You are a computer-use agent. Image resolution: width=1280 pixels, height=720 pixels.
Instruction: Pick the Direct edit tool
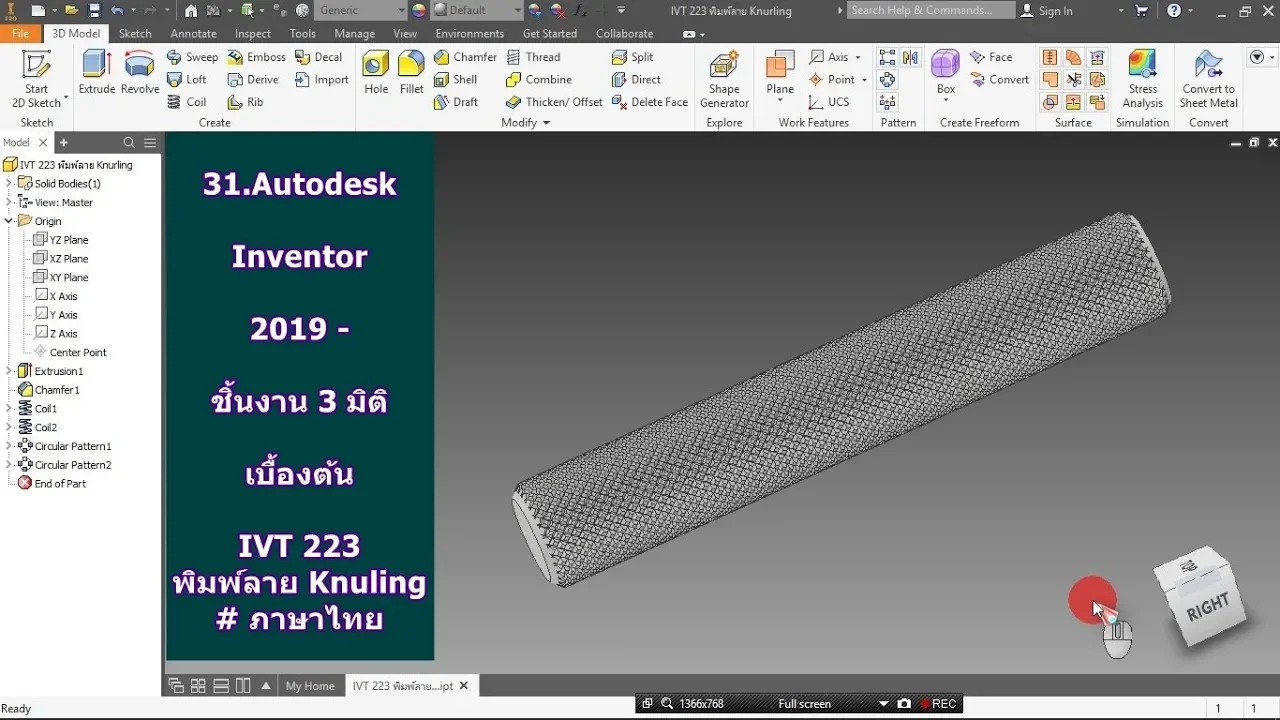[x=636, y=80]
